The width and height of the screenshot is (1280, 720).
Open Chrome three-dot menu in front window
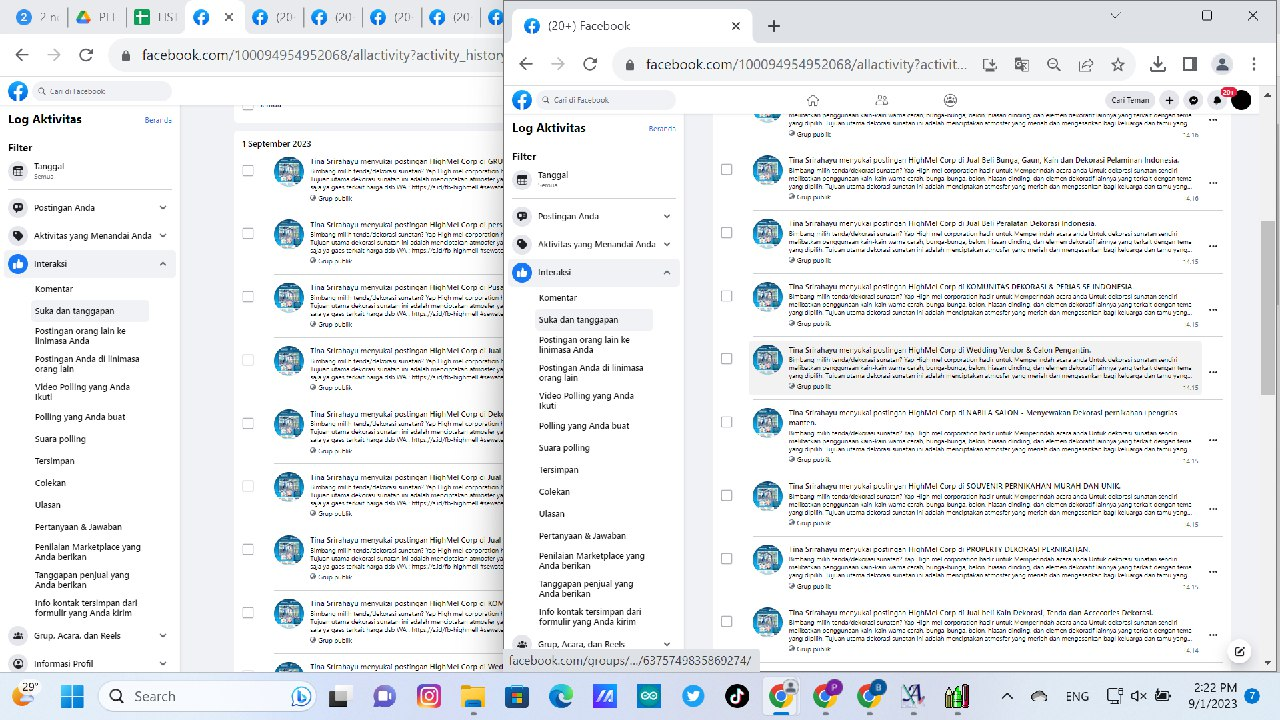[x=1254, y=64]
